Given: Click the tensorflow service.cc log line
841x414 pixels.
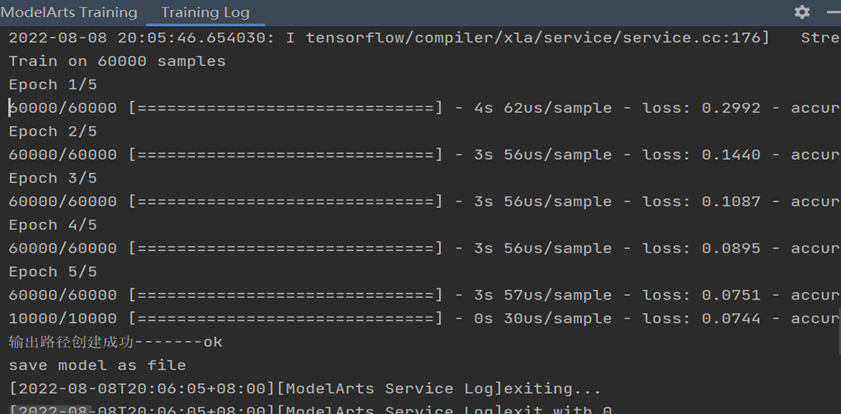Looking at the screenshot, I should [390, 38].
